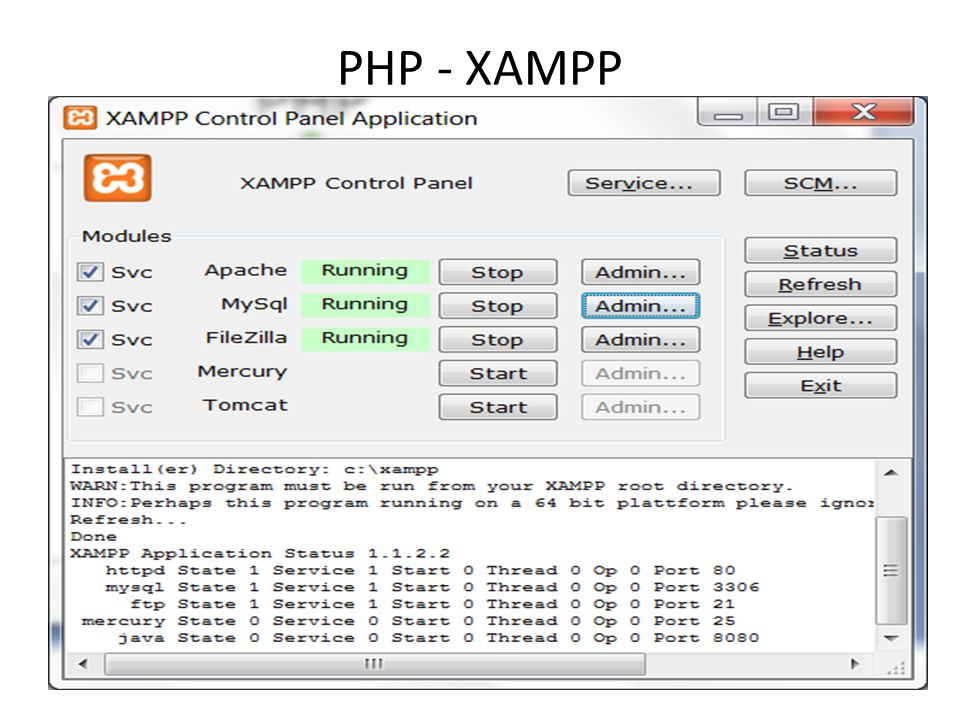The height and width of the screenshot is (720, 960).
Task: Click the XAMPP title bar logo icon
Action: pos(80,118)
